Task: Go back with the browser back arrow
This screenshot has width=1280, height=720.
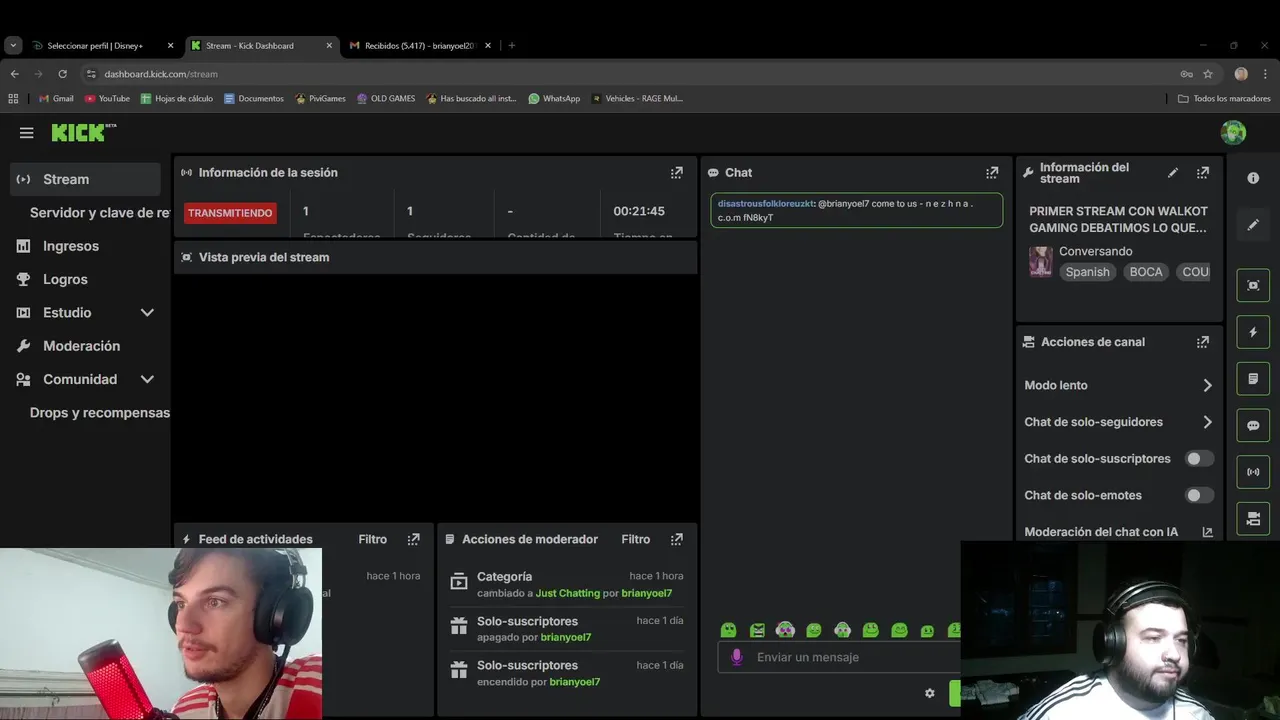Action: (x=14, y=74)
